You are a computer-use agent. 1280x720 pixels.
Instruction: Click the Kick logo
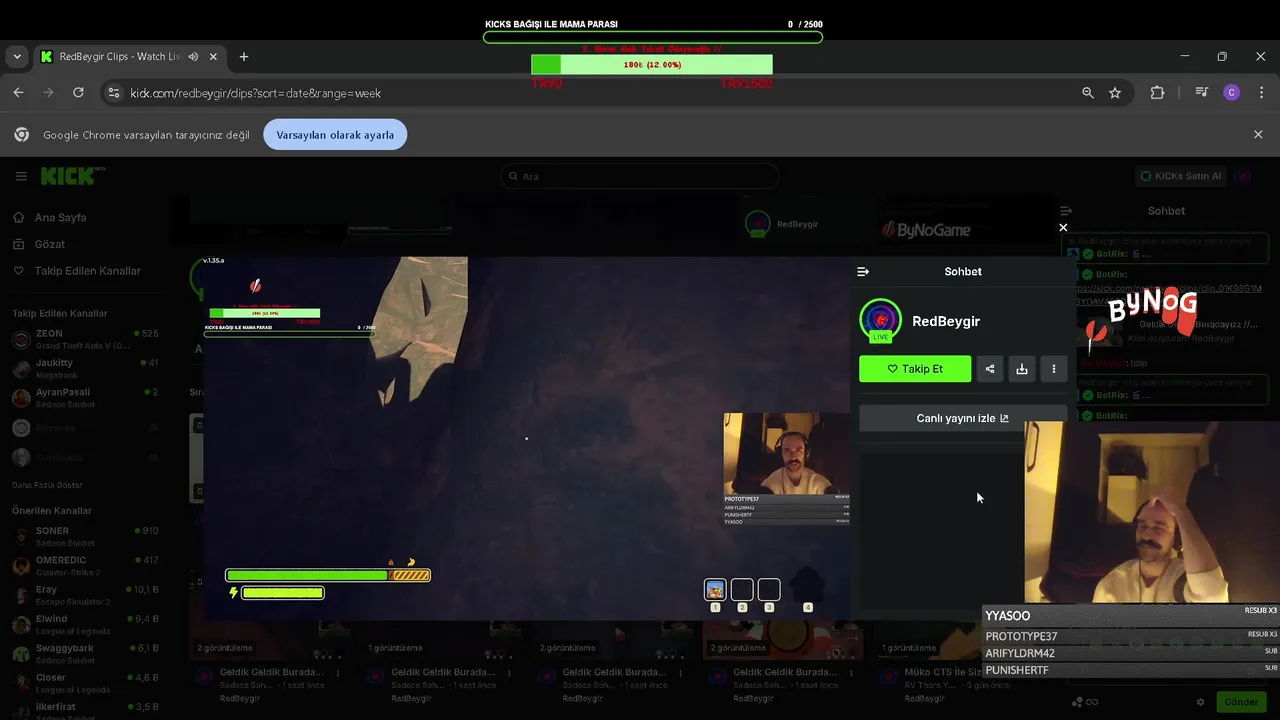[x=72, y=176]
